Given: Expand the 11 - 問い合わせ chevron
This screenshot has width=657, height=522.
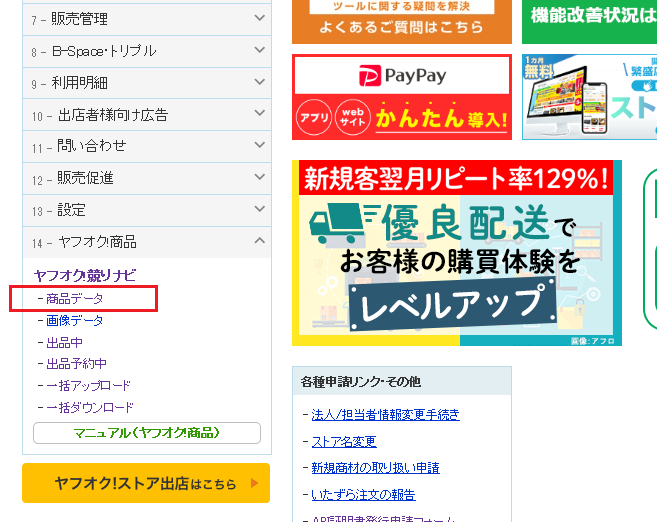Looking at the screenshot, I should [x=260, y=145].
